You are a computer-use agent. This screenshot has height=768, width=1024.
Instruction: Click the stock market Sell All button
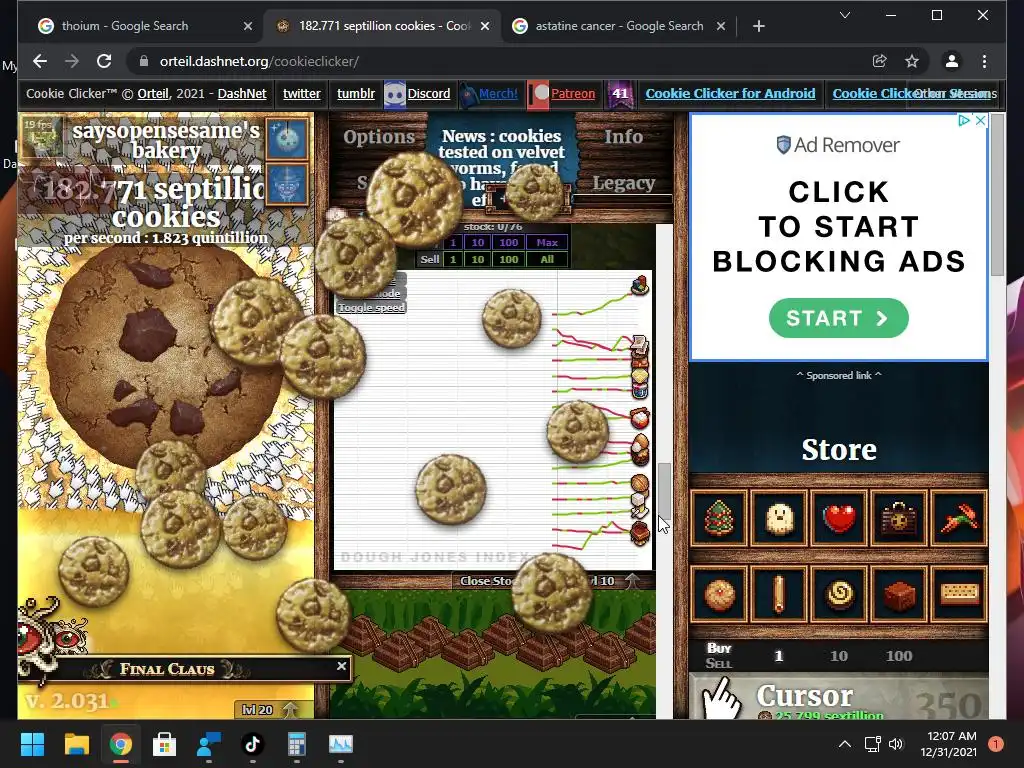tap(547, 259)
